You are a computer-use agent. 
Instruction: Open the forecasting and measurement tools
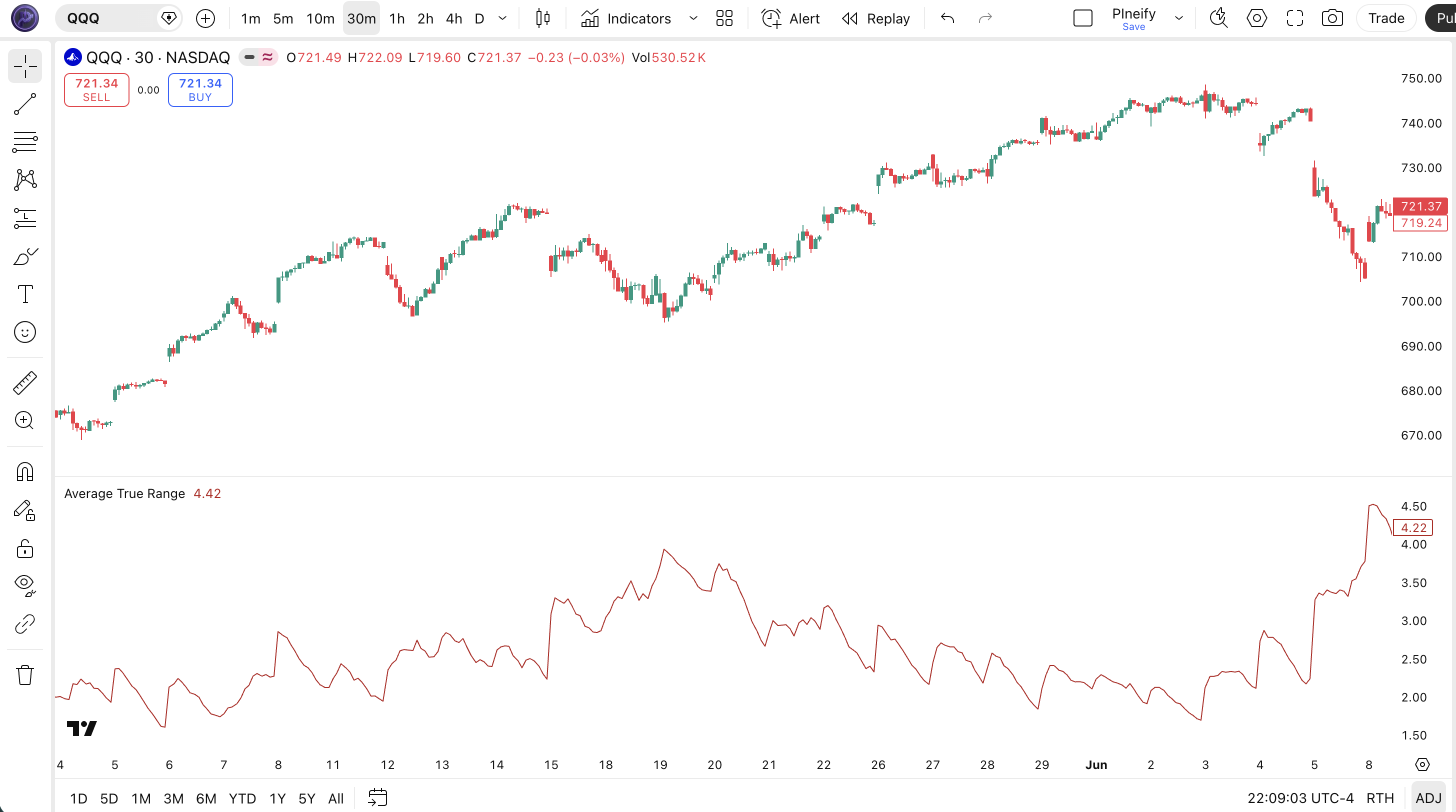coord(25,218)
